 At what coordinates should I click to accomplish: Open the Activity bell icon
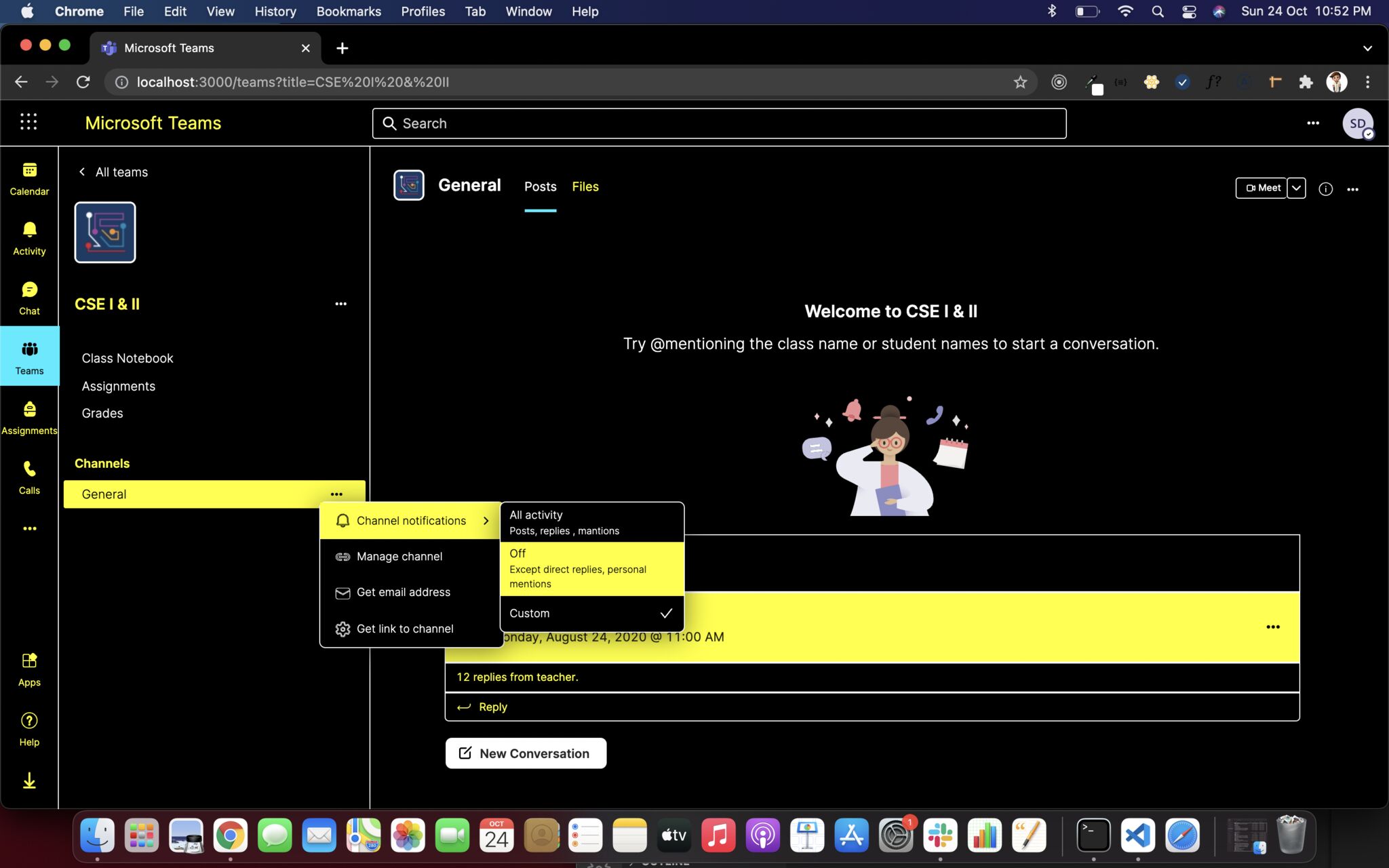(29, 238)
